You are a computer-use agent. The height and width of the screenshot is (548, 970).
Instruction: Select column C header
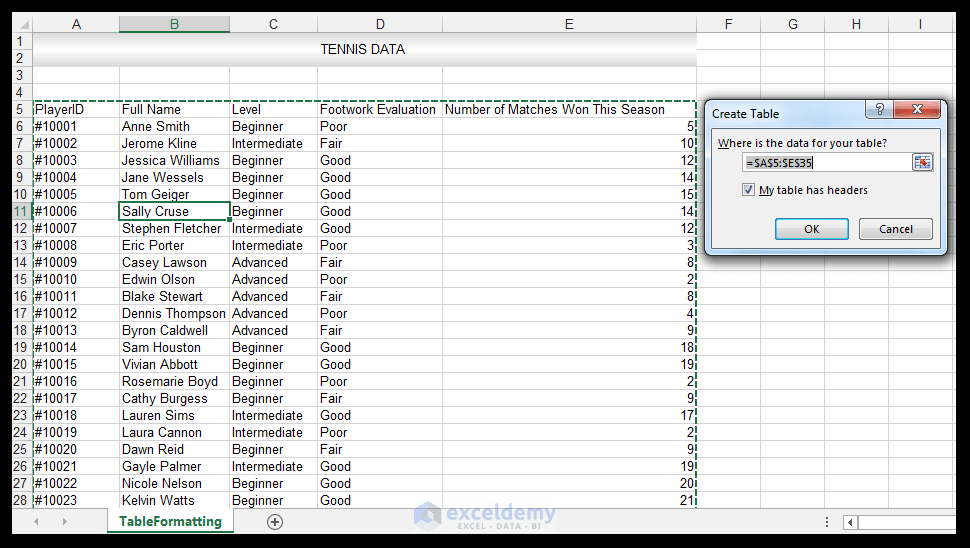(x=273, y=24)
